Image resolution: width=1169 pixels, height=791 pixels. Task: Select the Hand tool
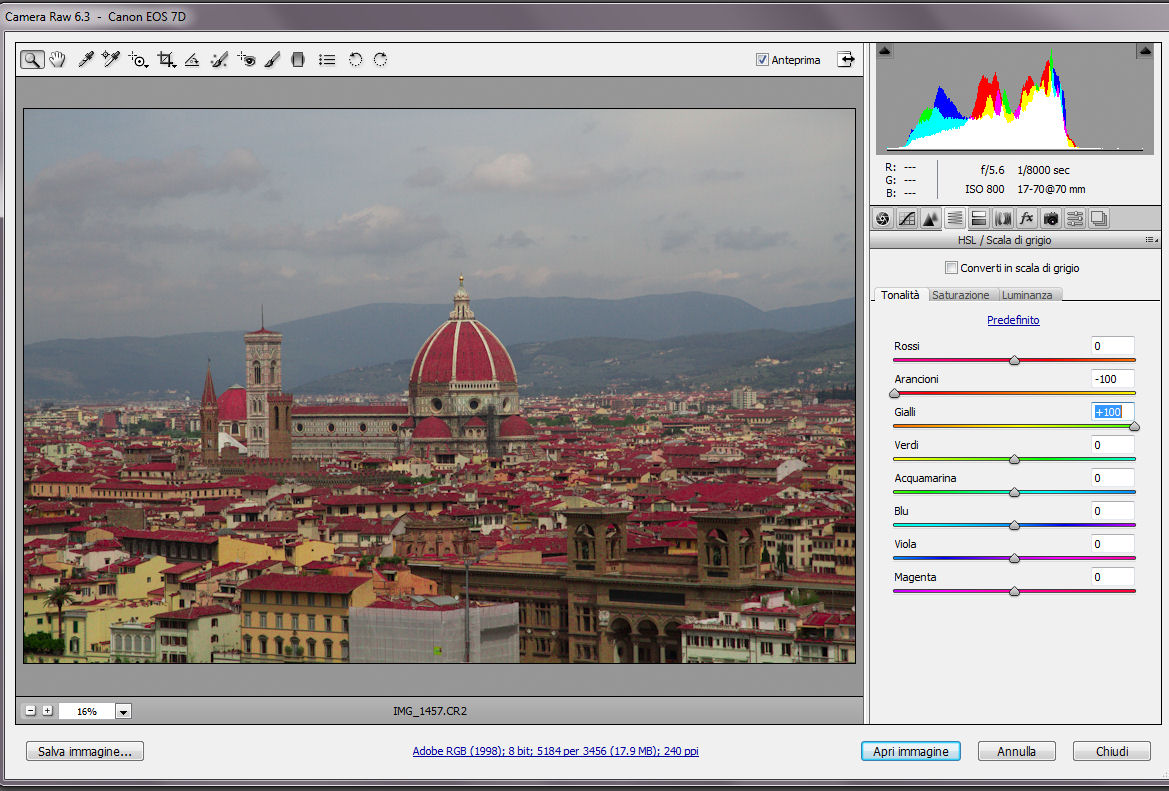57,60
